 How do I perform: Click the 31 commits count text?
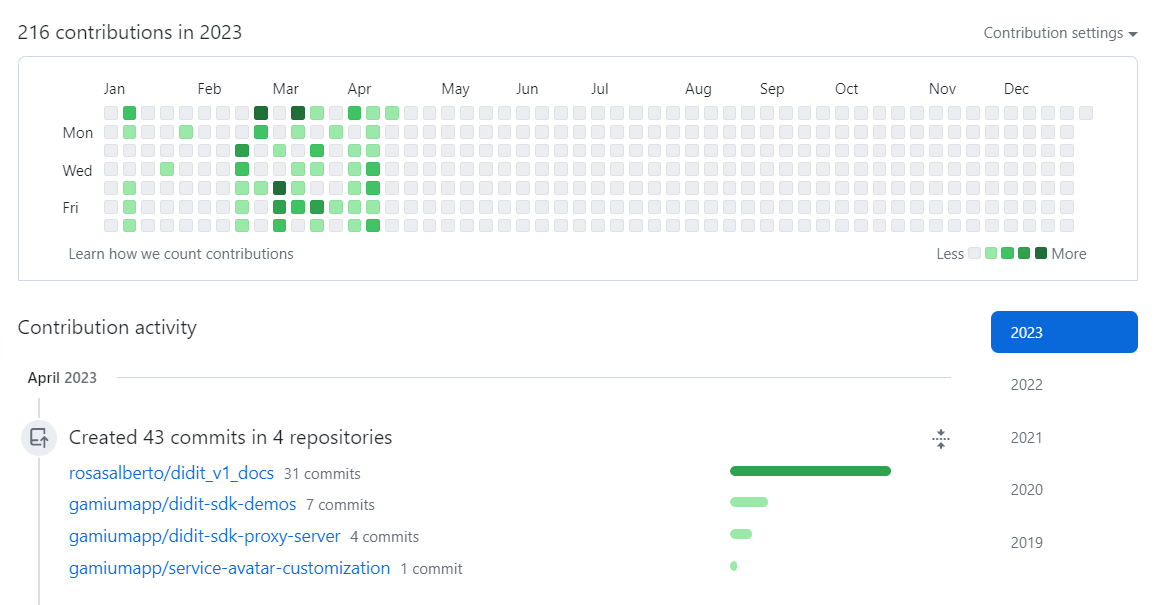tap(322, 474)
